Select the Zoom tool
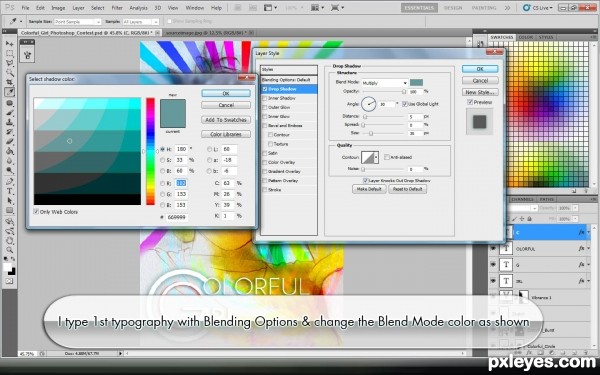The image size is (600, 375). (x=9, y=250)
